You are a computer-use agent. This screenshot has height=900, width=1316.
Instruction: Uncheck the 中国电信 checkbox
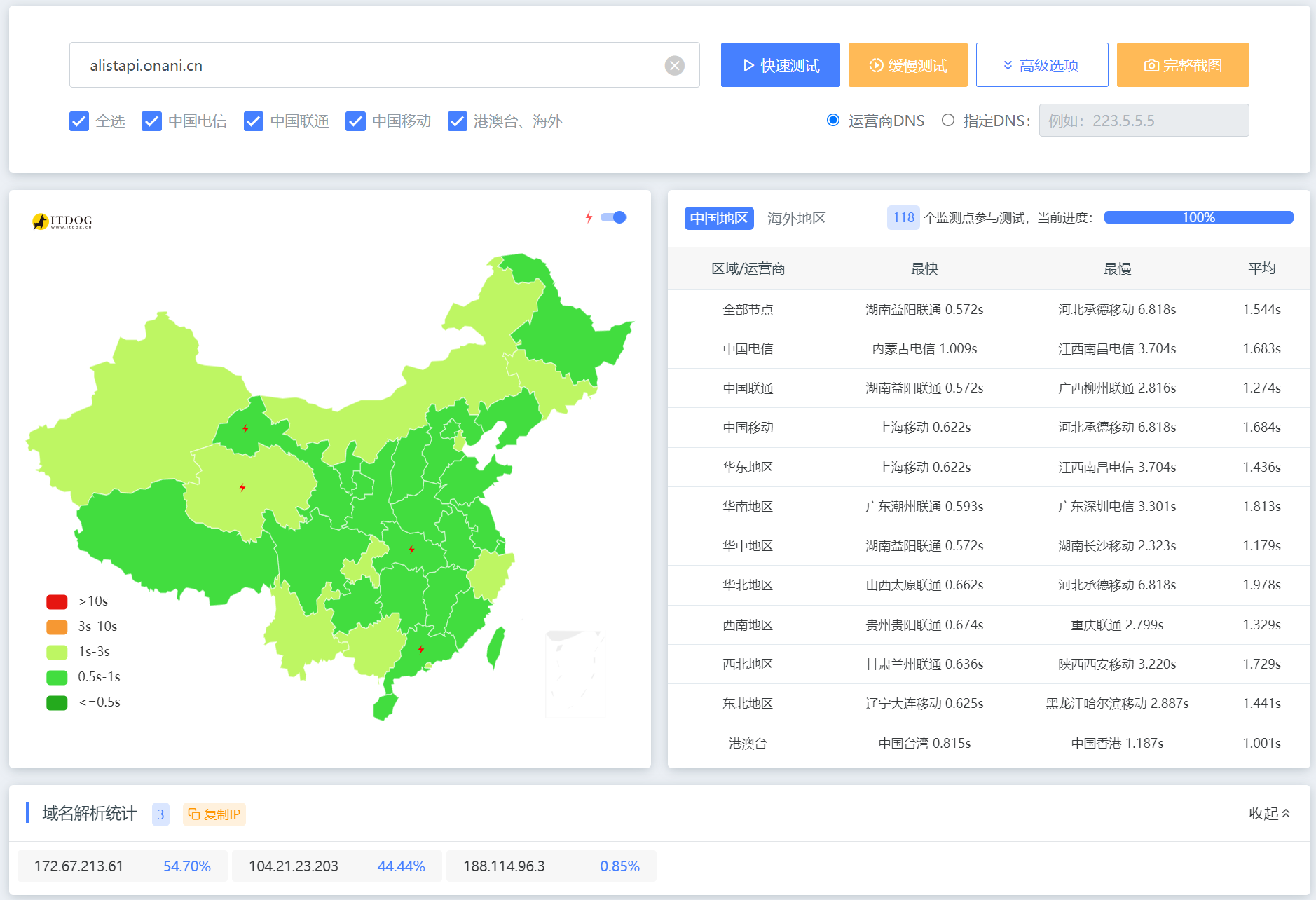(151, 121)
